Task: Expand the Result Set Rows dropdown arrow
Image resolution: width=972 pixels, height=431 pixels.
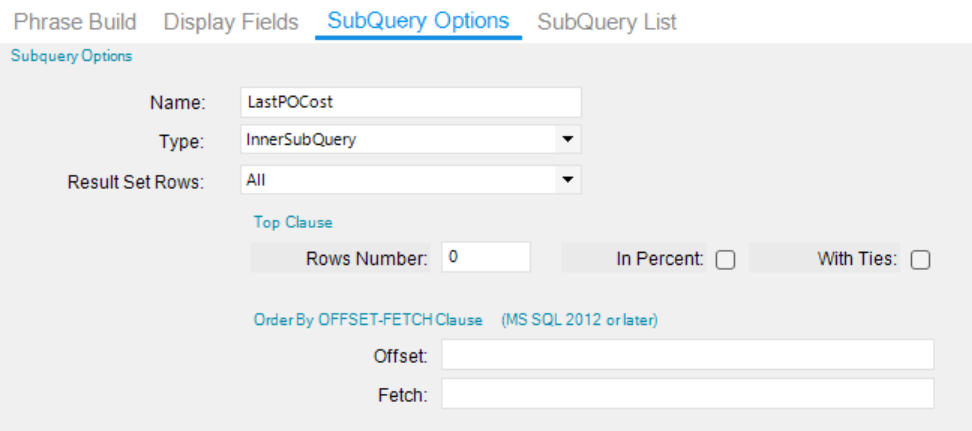Action: [567, 180]
